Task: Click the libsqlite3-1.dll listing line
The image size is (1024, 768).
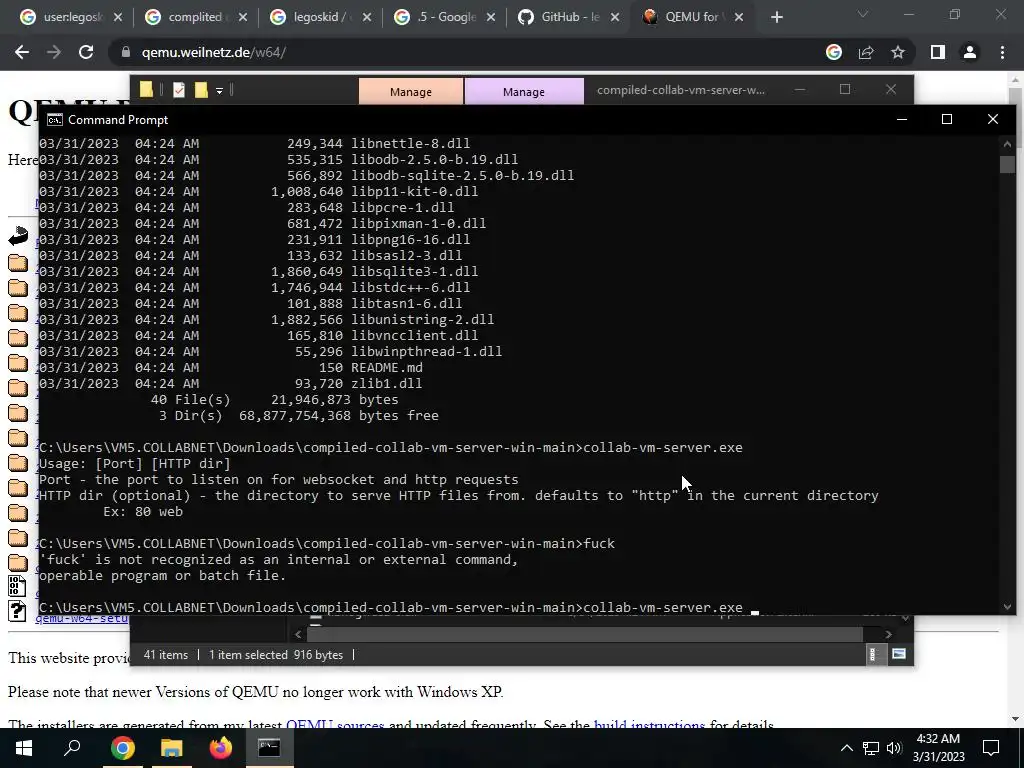Action: pyautogui.click(x=259, y=272)
